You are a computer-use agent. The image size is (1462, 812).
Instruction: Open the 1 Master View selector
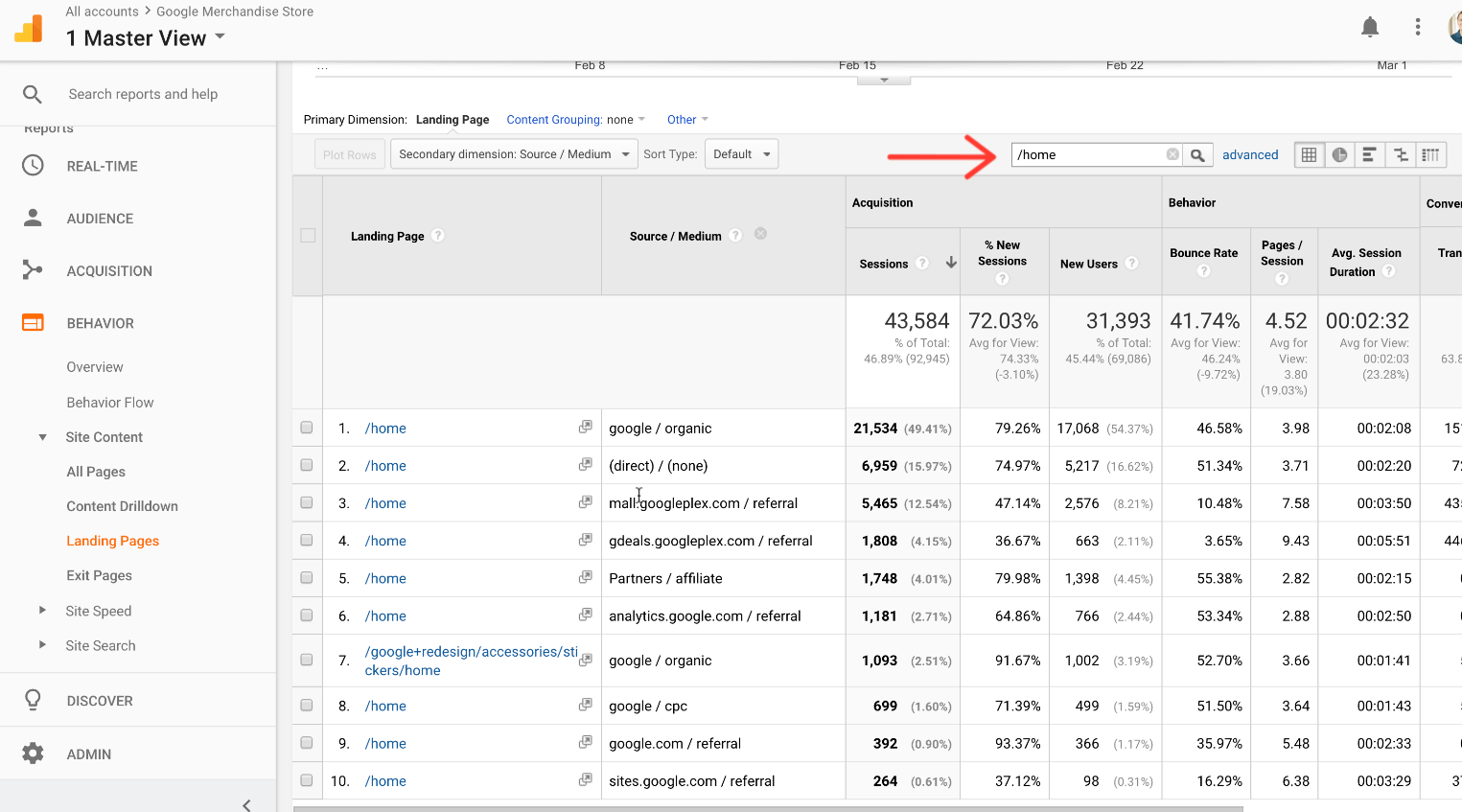(146, 37)
